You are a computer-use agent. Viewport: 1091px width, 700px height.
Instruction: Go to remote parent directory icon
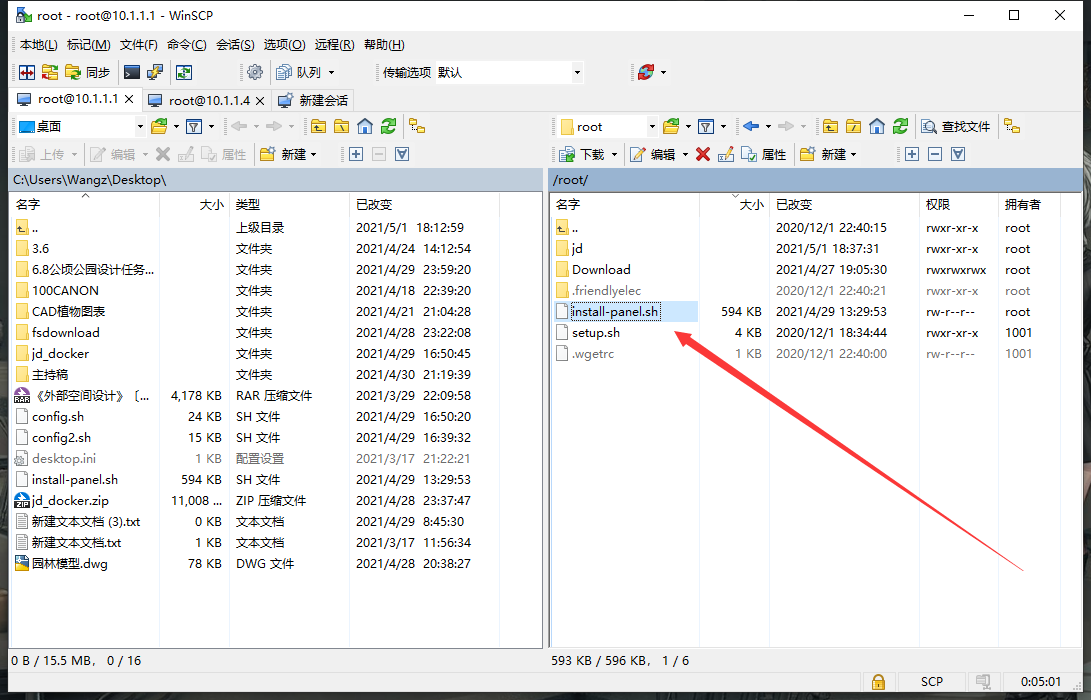coord(829,126)
